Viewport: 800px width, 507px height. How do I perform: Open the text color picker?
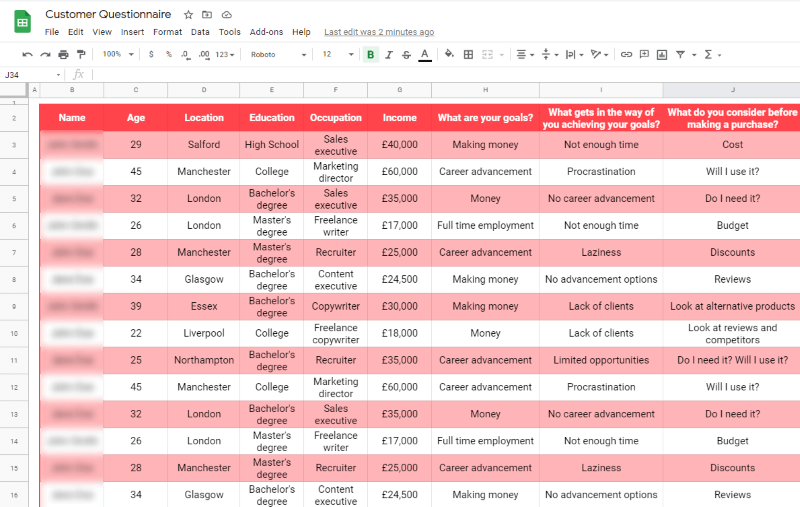pyautogui.click(x=424, y=55)
